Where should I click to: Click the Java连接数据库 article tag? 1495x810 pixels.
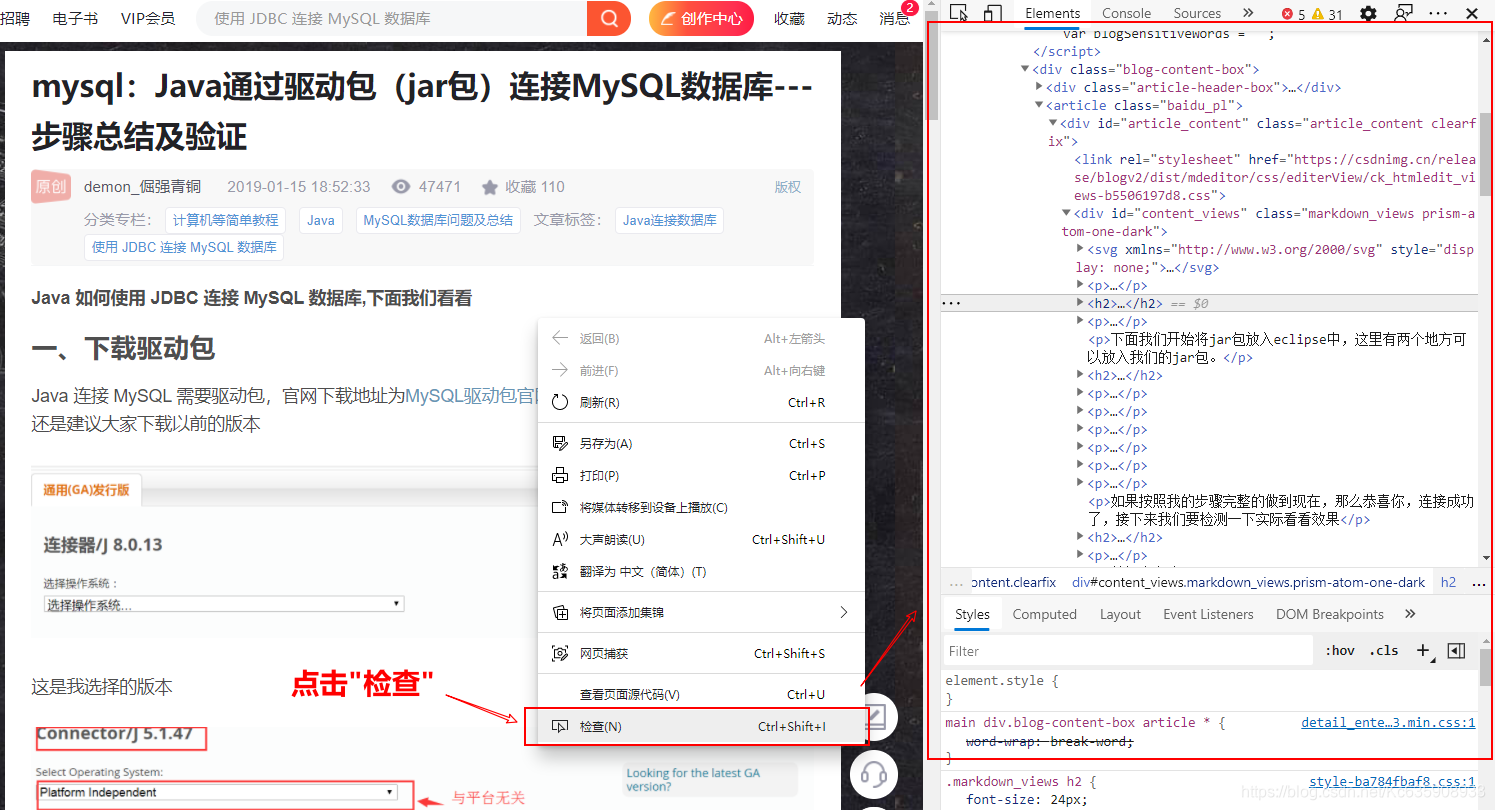pyautogui.click(x=669, y=220)
